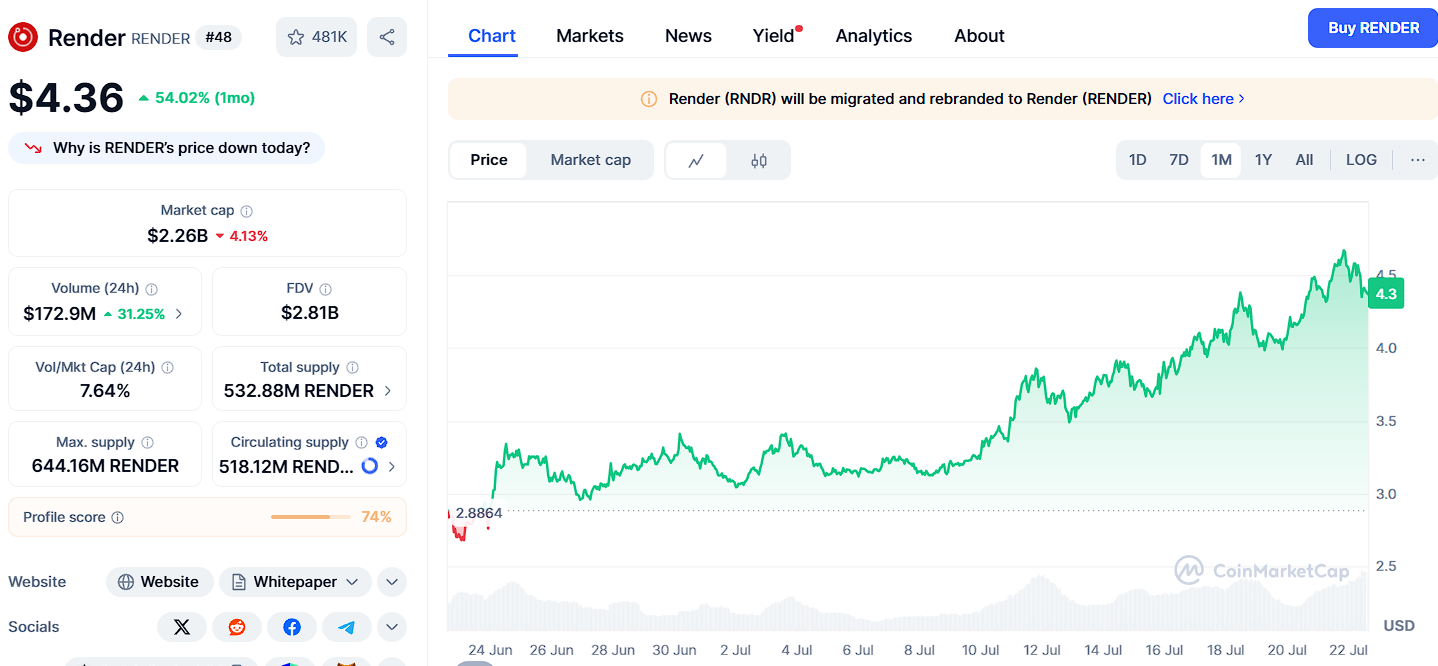The image size is (1438, 666).
Task: Set chart range to 1D
Action: click(x=1137, y=160)
